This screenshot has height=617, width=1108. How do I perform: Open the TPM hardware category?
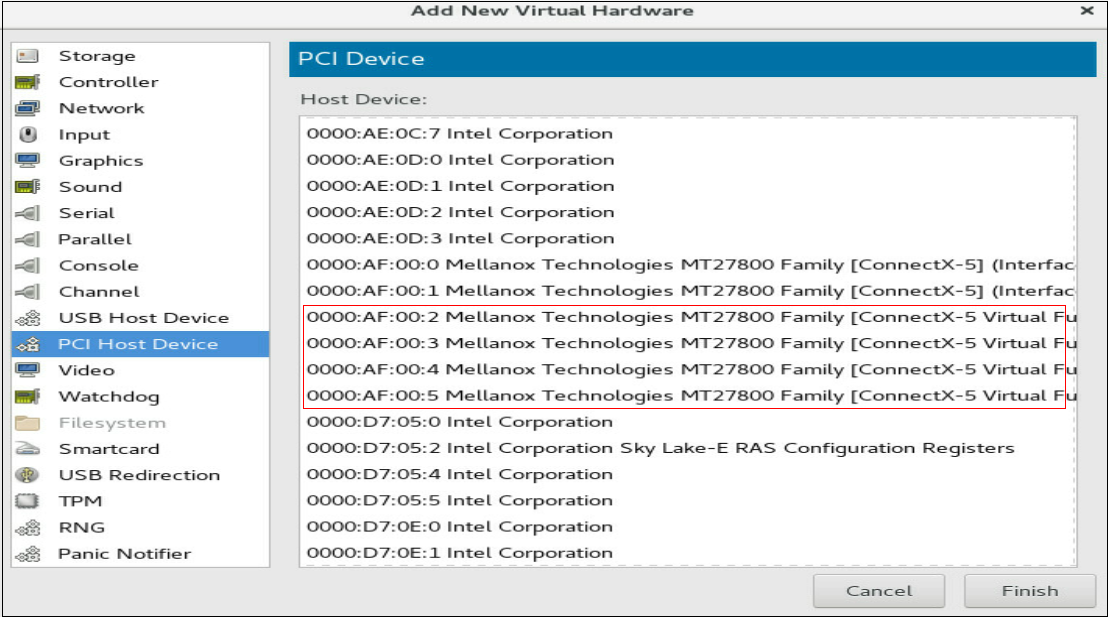(140, 501)
